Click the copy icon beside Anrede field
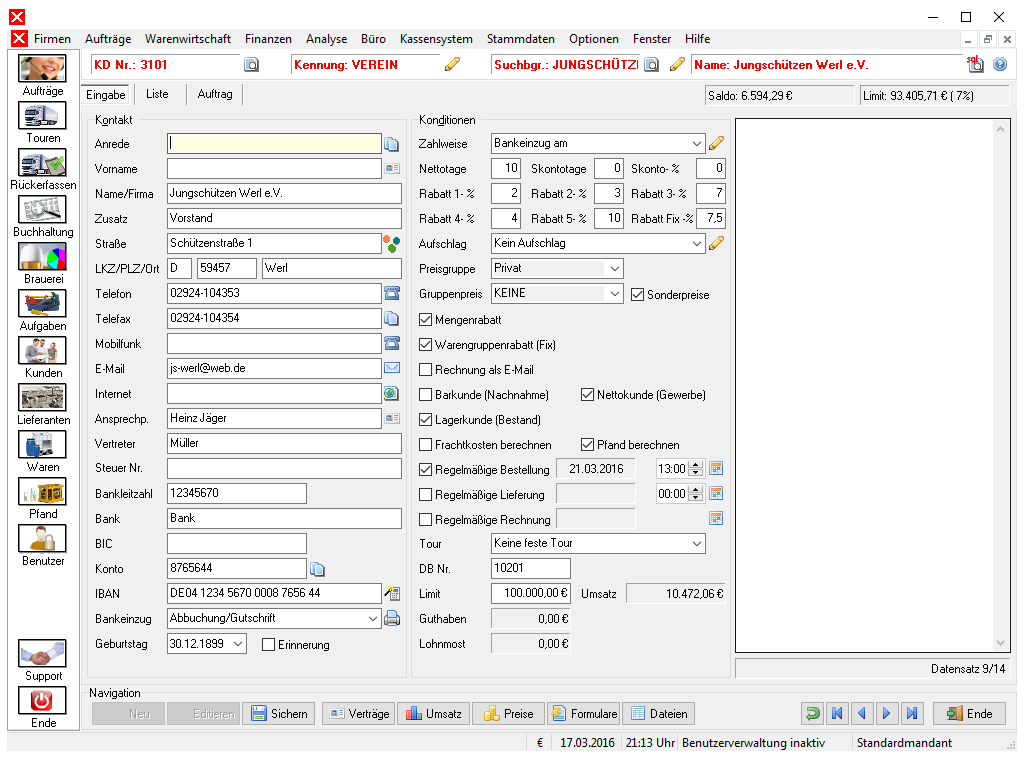The width and height of the screenshot is (1024, 758). 391,144
